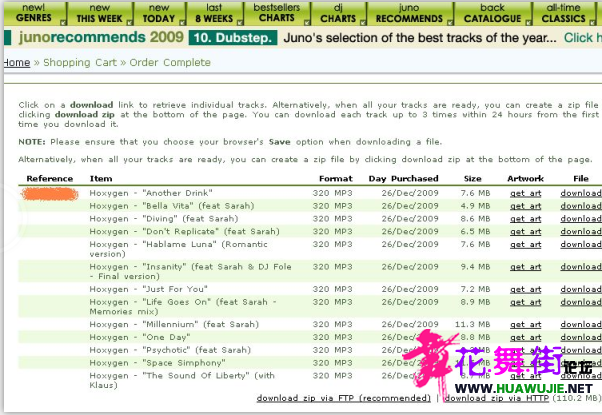Select the 7.2 MB size value
This screenshot has height=415, width=602.
[x=475, y=289]
